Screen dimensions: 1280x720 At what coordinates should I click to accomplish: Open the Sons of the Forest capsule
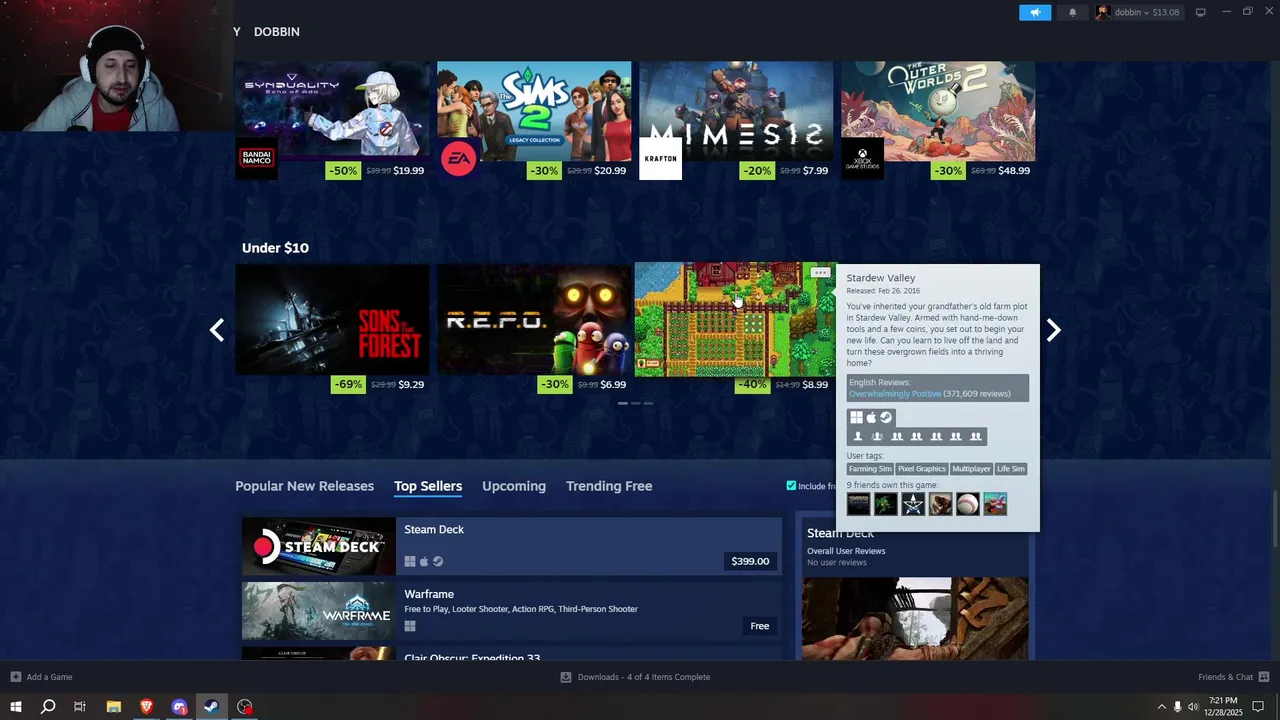tap(332, 320)
